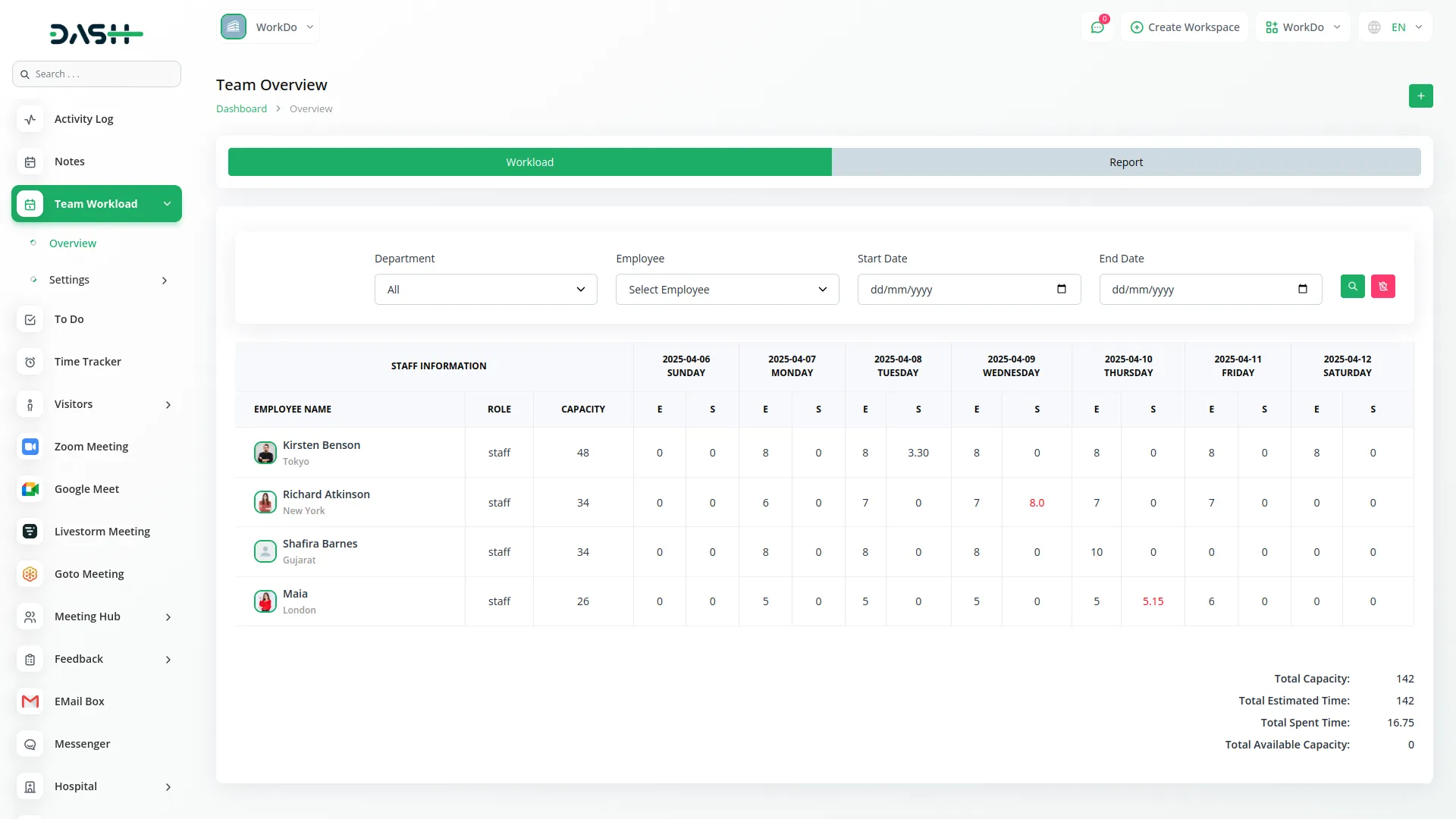Viewport: 1456px width, 819px height.
Task: Click the Dashboard breadcrumb link
Action: click(x=240, y=108)
